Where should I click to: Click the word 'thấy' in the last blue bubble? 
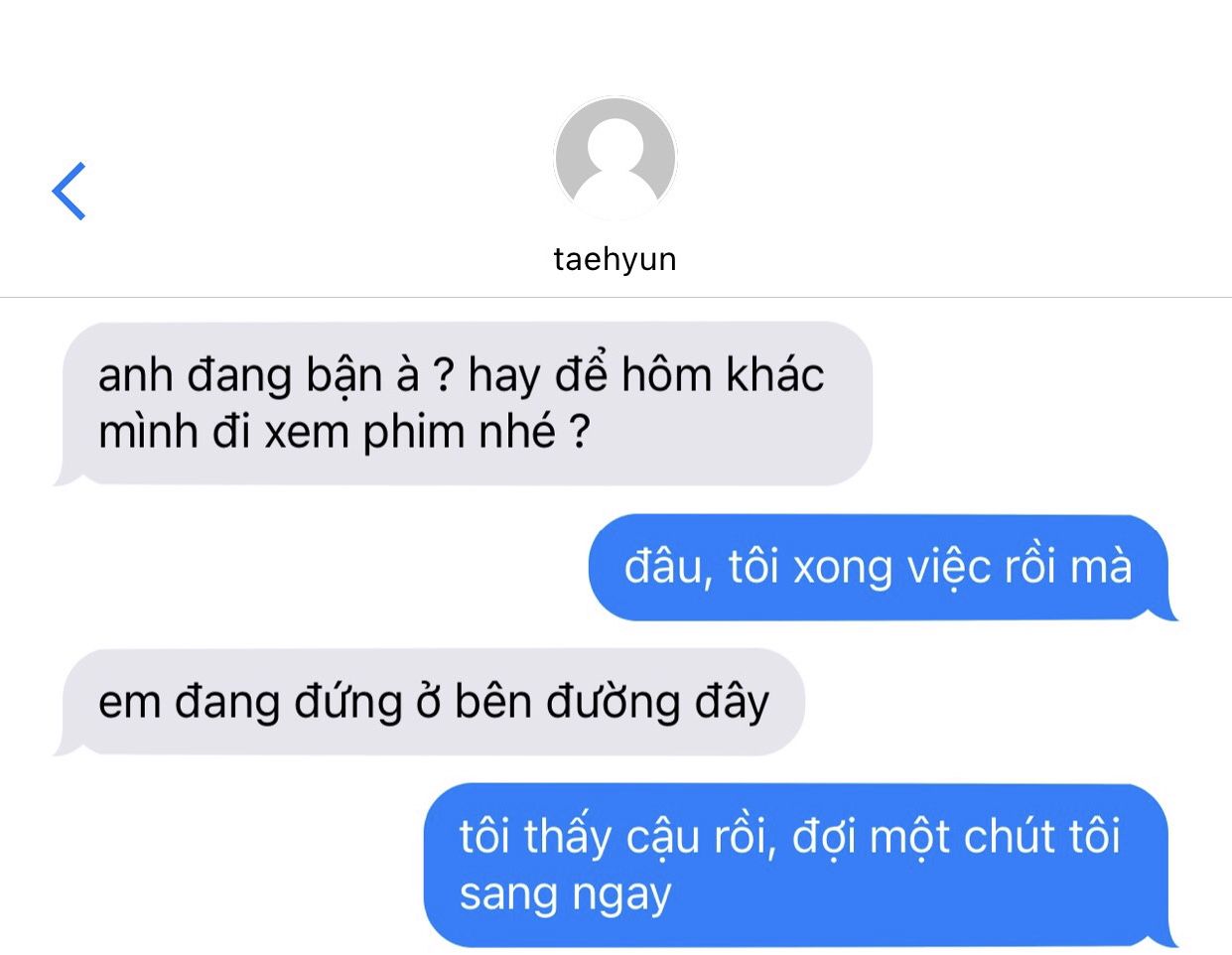569,837
